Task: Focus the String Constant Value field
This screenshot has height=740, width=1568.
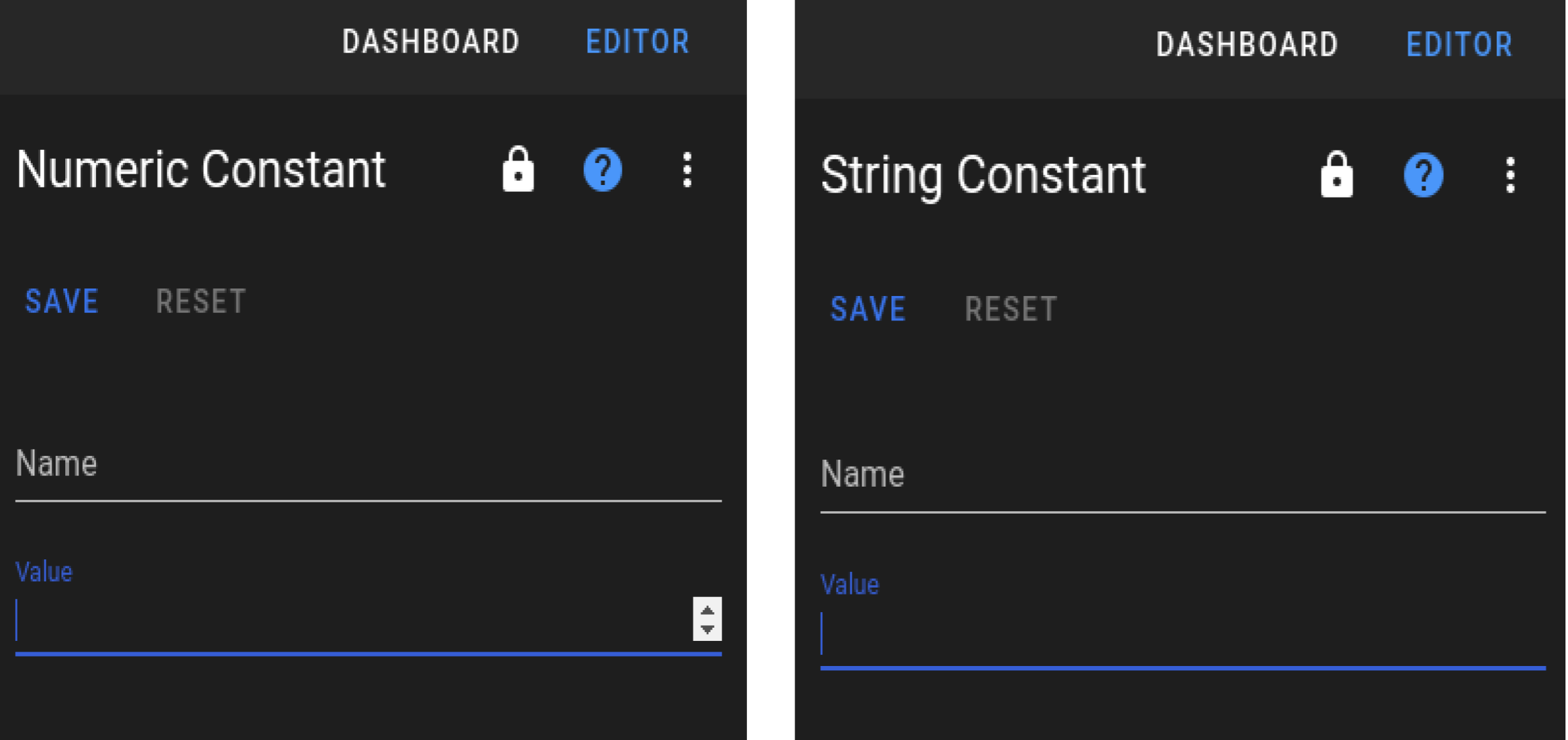Action: 1183,635
